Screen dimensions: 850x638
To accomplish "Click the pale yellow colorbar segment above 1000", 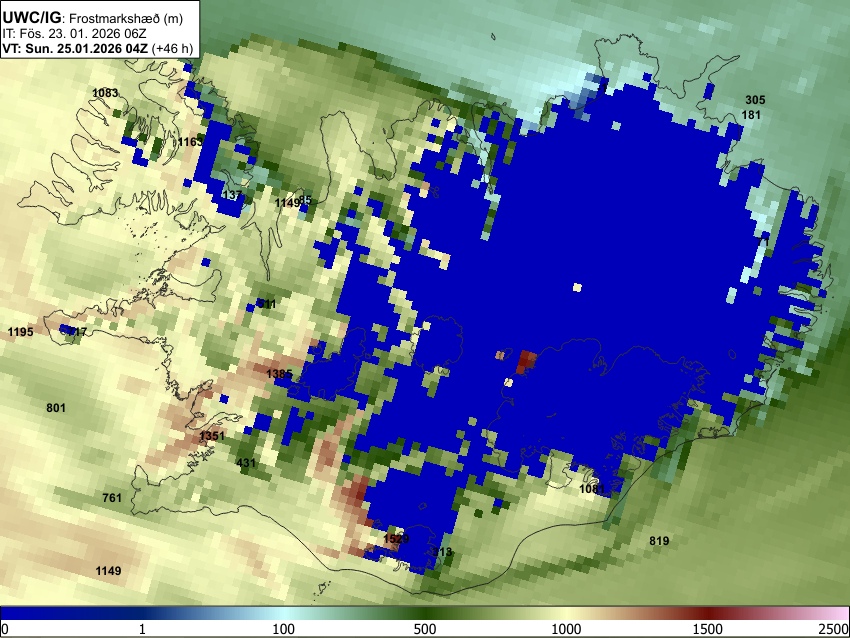I will point(566,613).
